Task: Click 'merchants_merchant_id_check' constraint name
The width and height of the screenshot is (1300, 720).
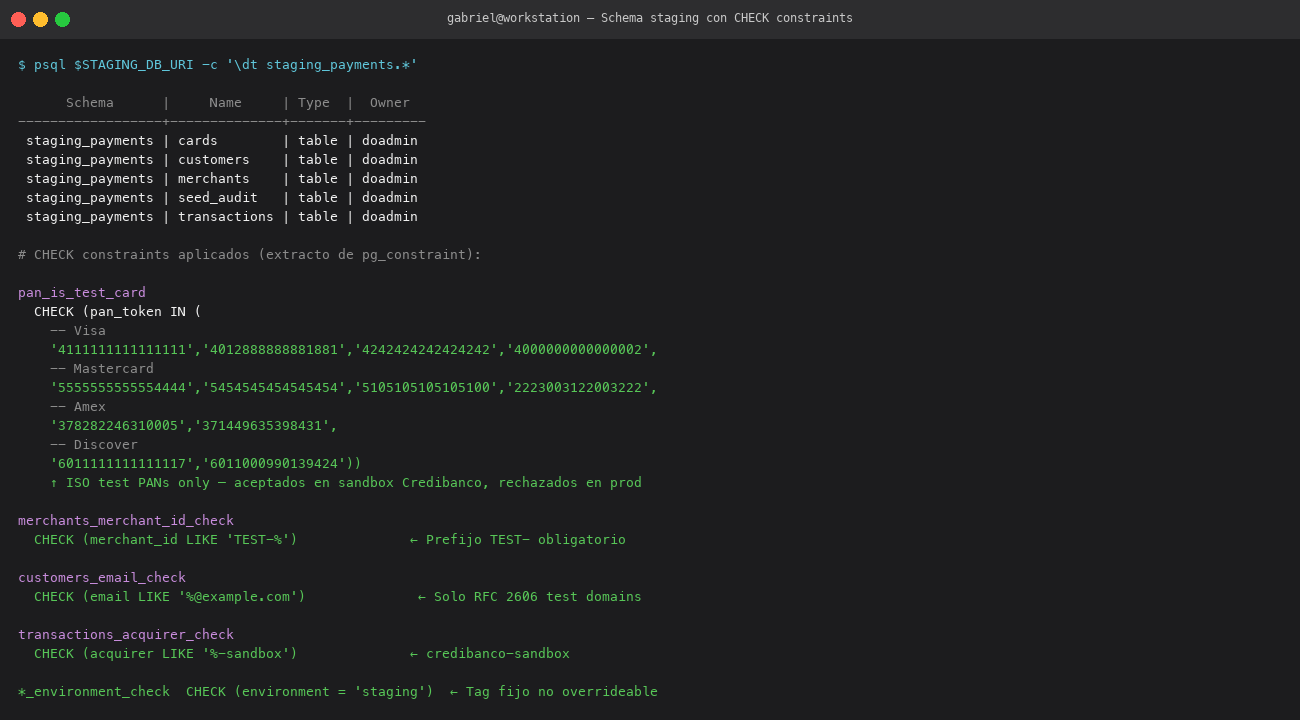Action: 126,521
